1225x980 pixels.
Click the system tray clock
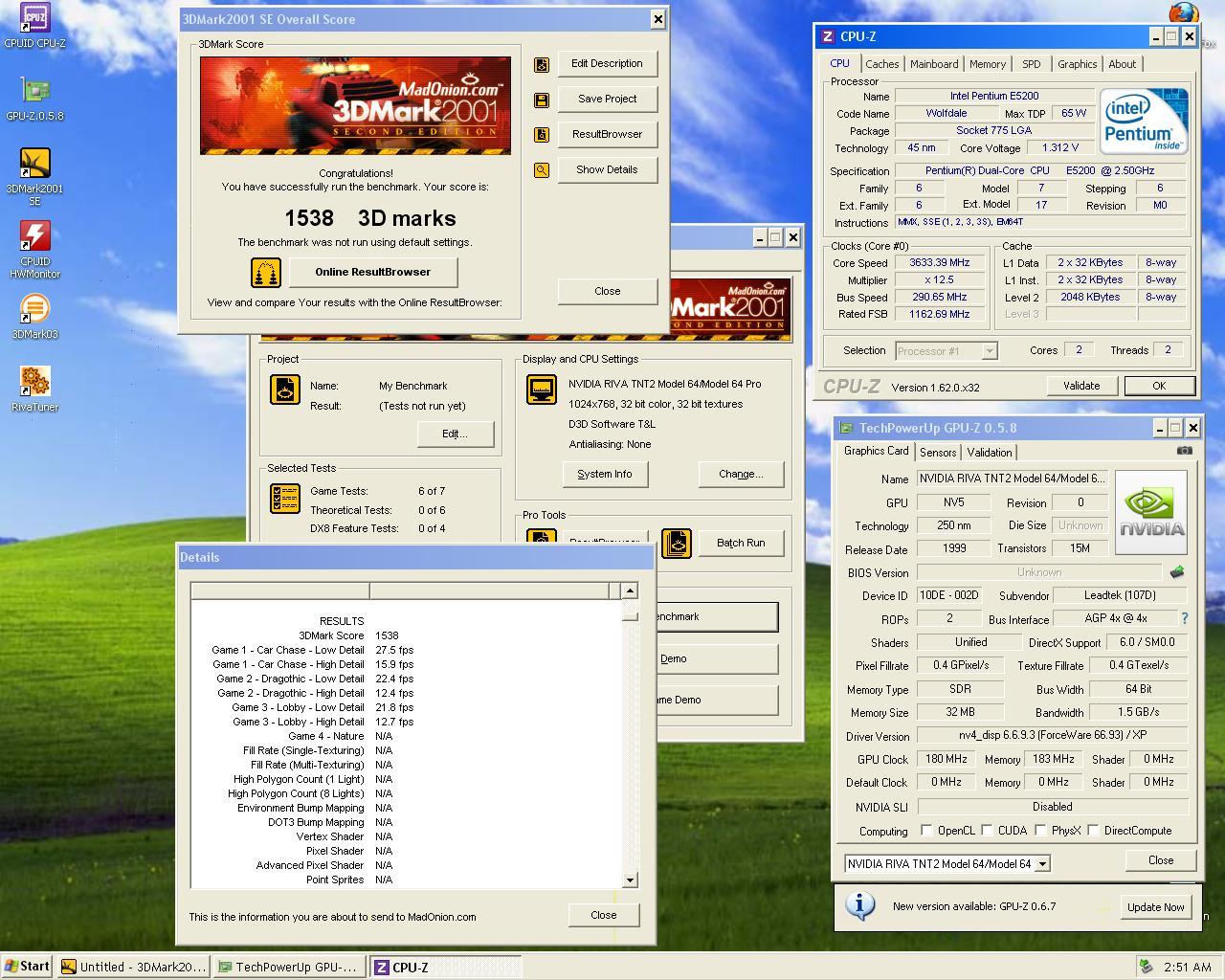[1187, 968]
